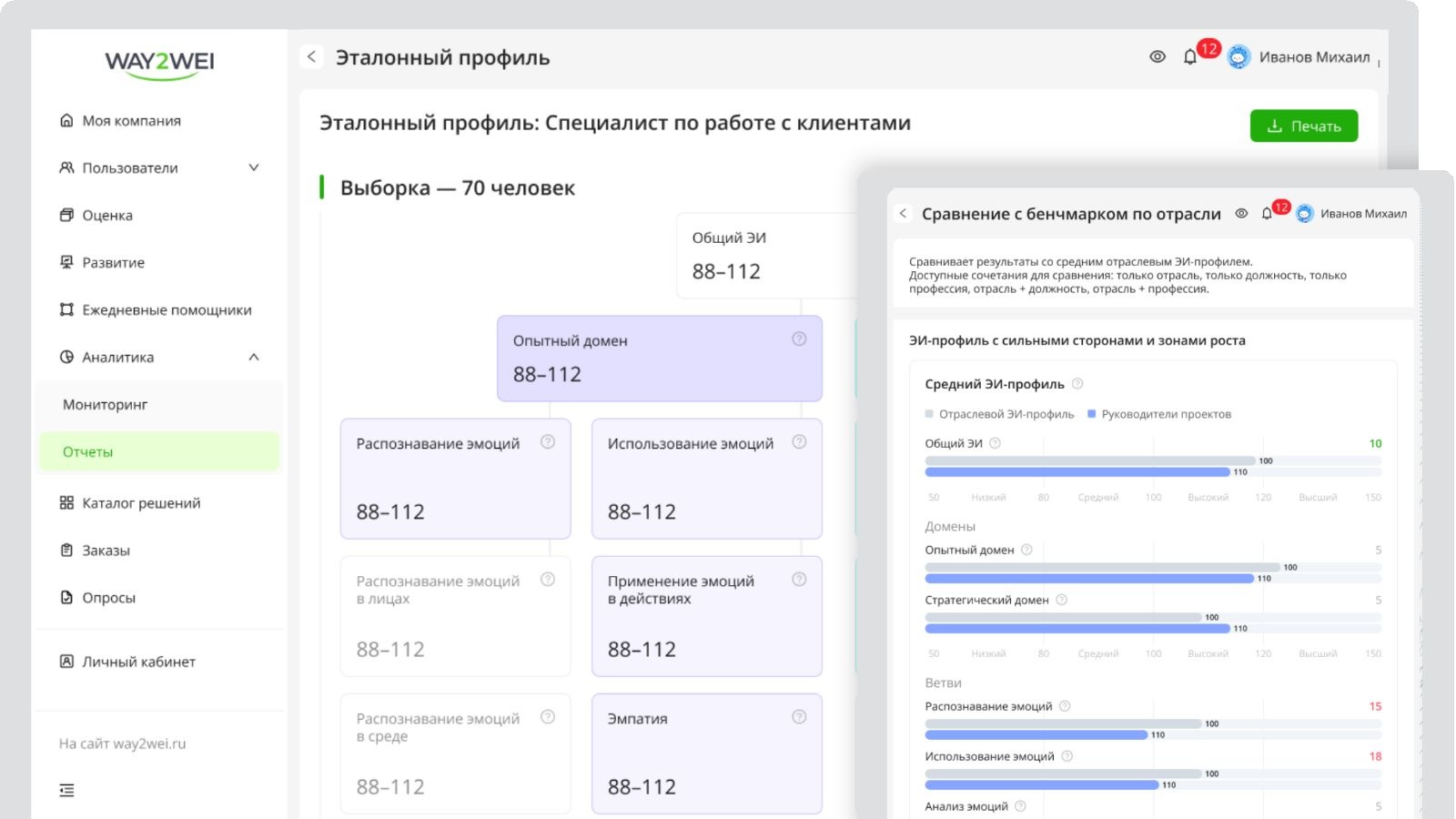Viewport: 1456px width, 819px height.
Task: Show help beside Опытный домен bar label
Action: click(x=1026, y=550)
